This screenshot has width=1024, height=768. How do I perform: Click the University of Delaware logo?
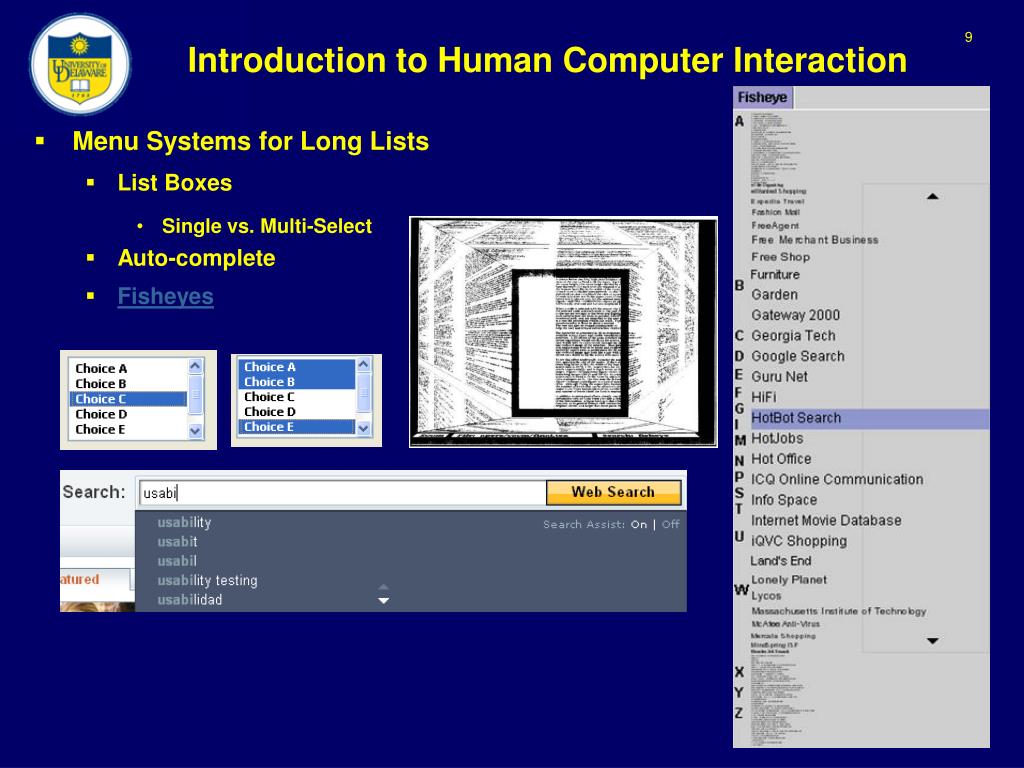80,64
